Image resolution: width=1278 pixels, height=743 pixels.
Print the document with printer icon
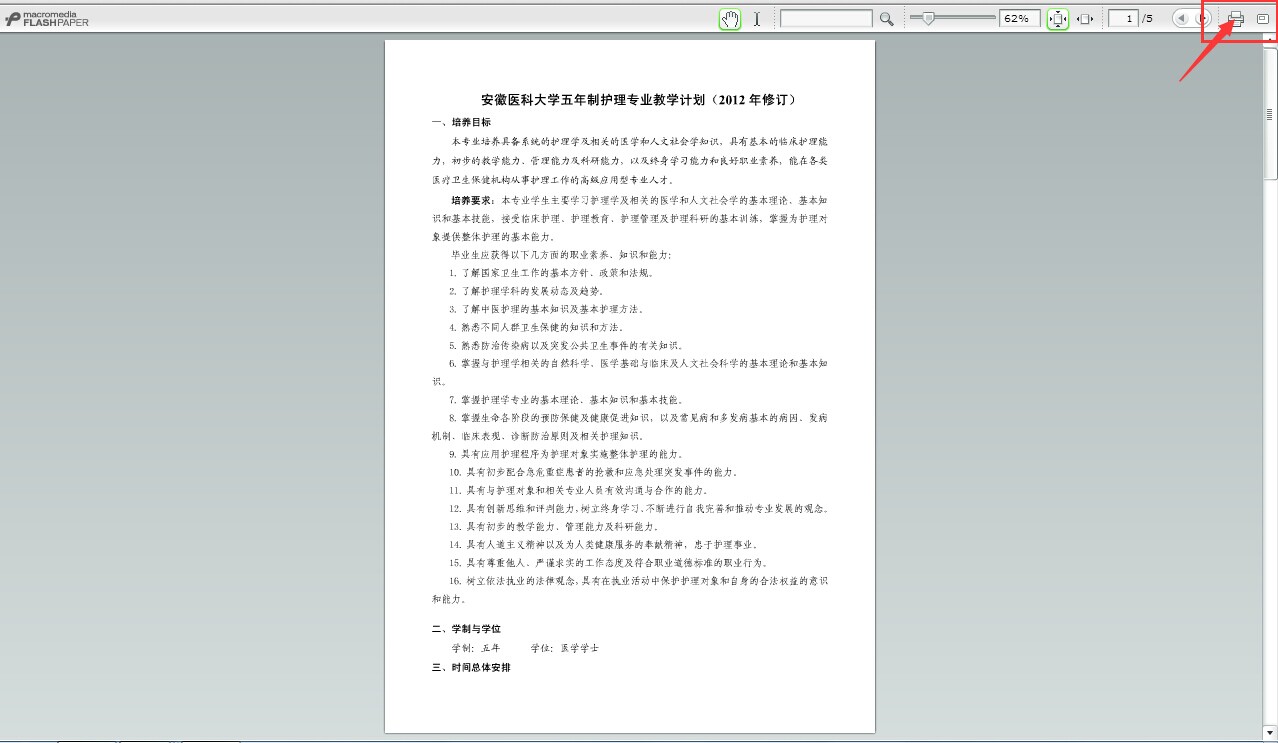click(x=1236, y=19)
